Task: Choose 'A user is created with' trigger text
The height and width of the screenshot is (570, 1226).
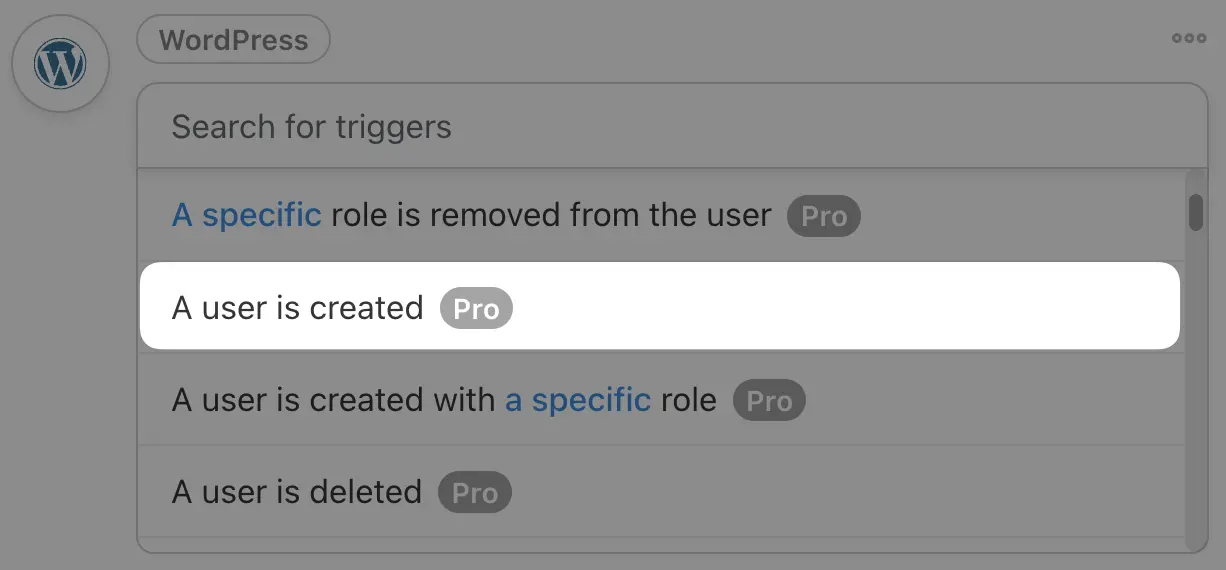Action: [x=333, y=400]
